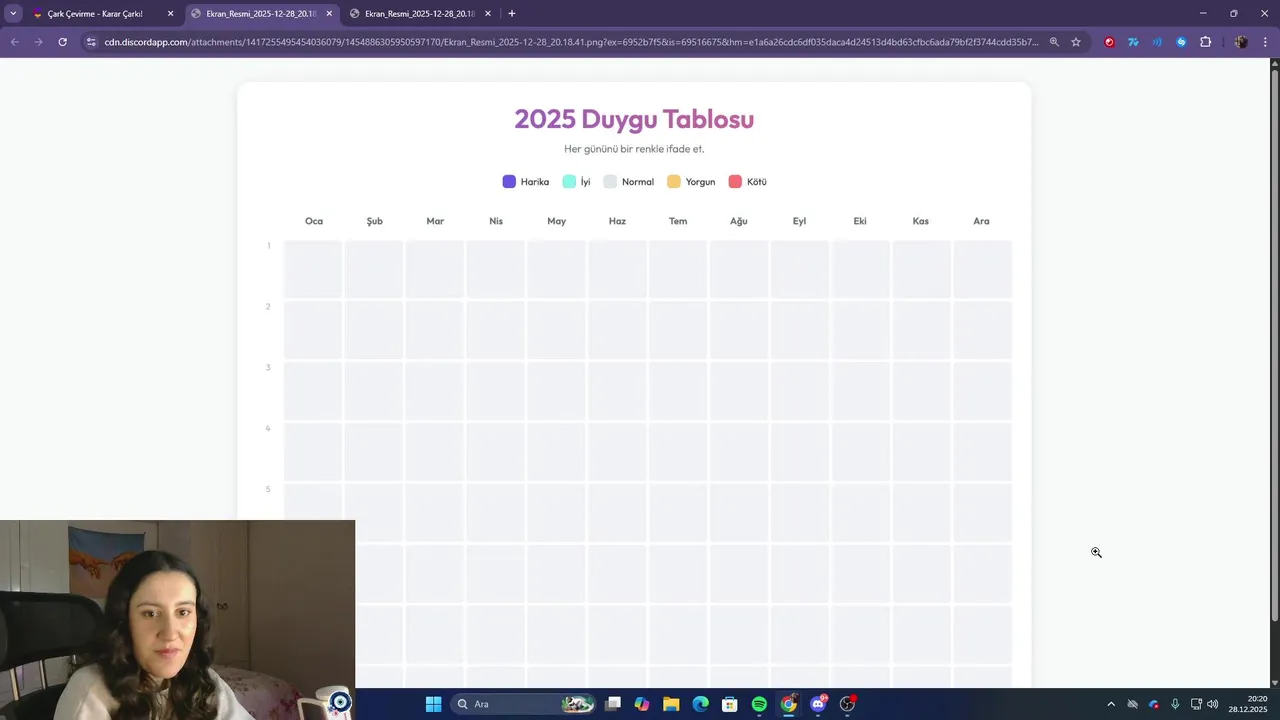Click the Şub column header
The width and height of the screenshot is (1280, 720).
(375, 221)
